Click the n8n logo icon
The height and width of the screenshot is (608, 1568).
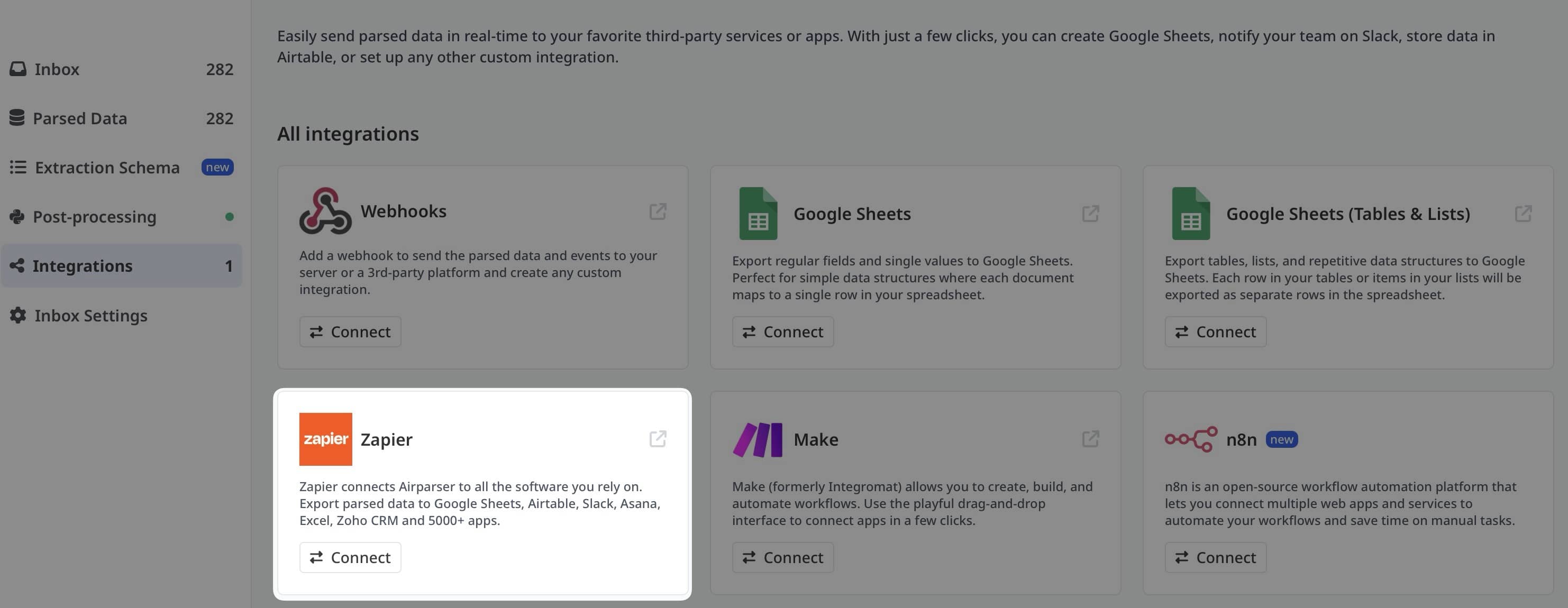pos(1189,438)
